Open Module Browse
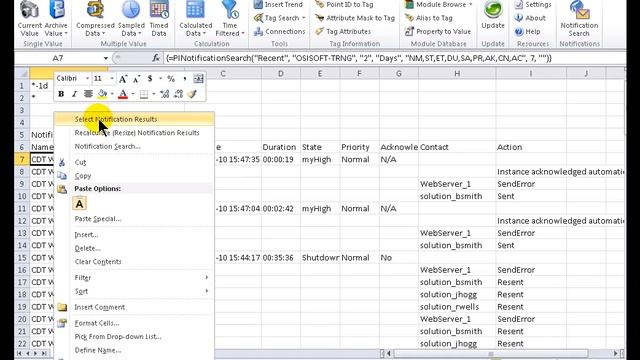This screenshot has width=640, height=360. [438, 4]
